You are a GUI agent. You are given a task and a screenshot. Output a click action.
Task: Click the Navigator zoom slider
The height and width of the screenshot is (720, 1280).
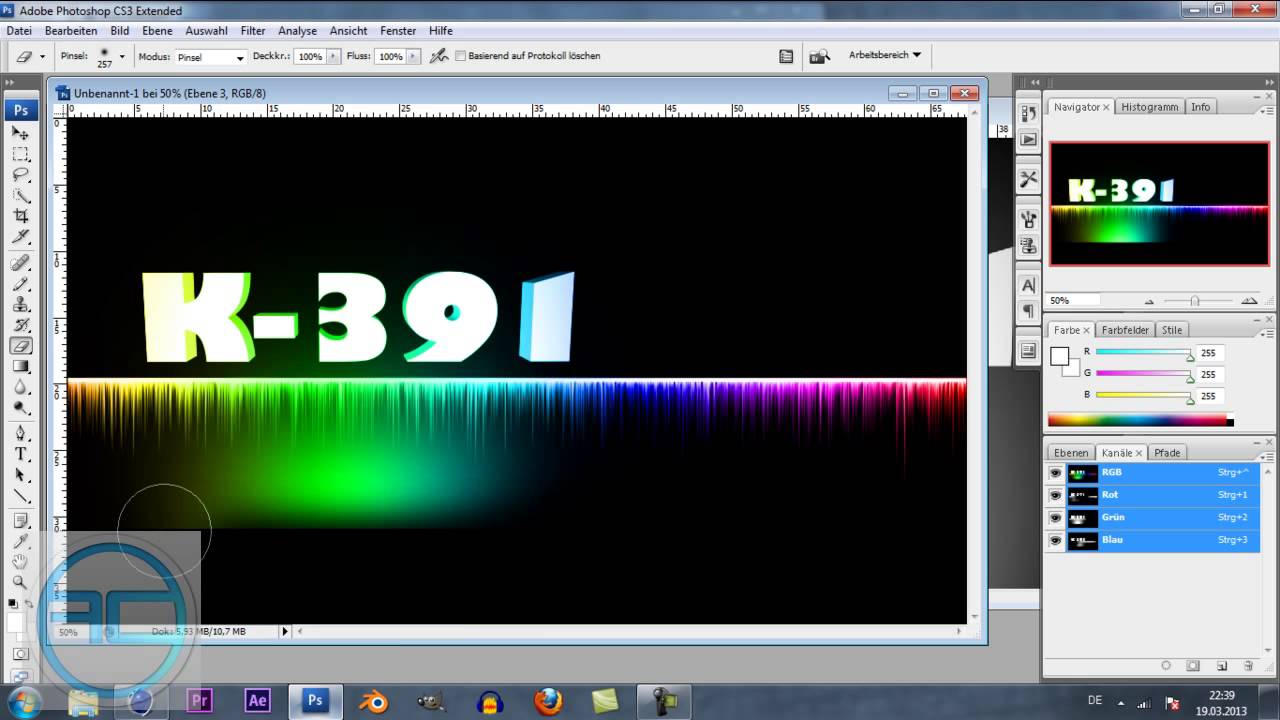1196,301
